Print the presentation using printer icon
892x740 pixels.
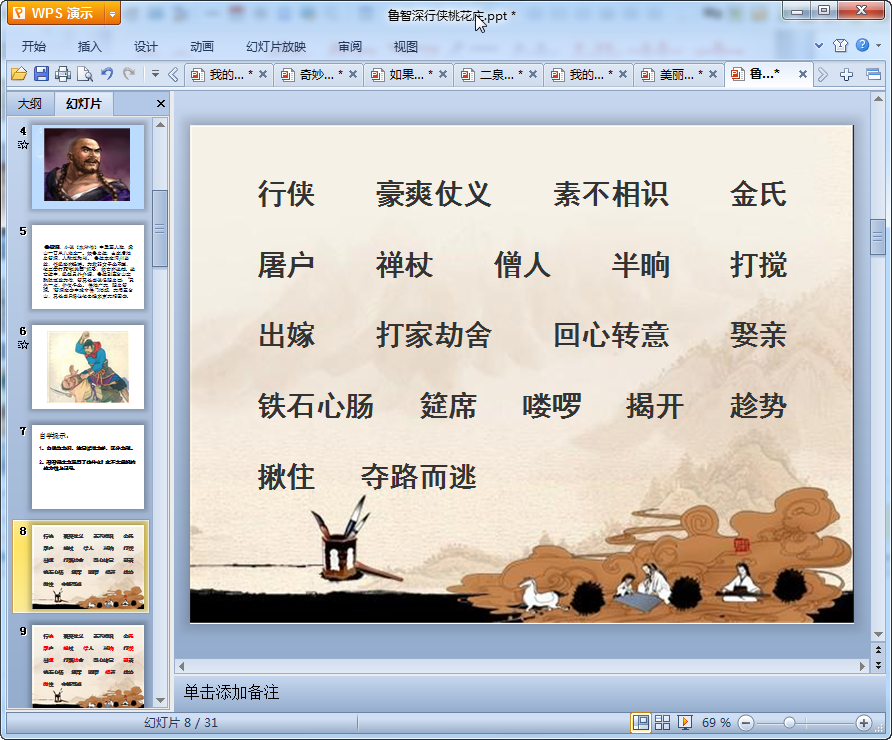point(63,74)
